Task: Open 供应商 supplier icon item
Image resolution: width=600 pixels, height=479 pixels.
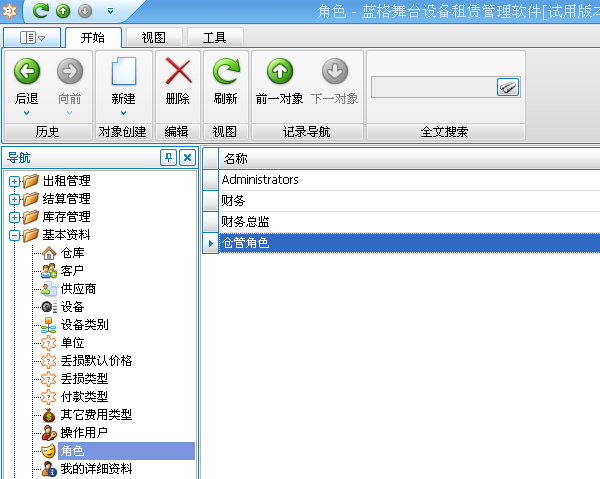Action: tap(69, 288)
